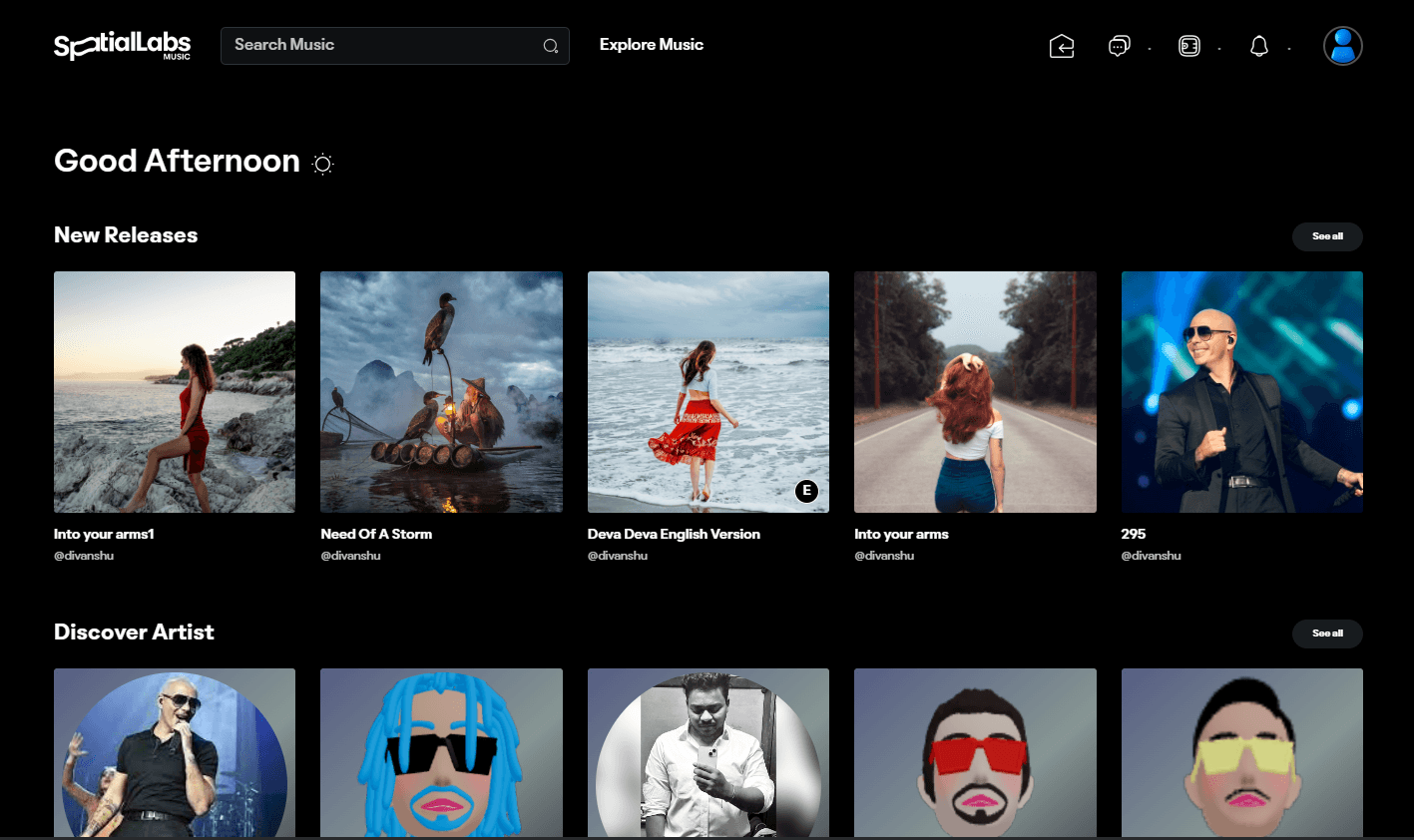Open the Deva Deva English Version cover

coord(708,392)
